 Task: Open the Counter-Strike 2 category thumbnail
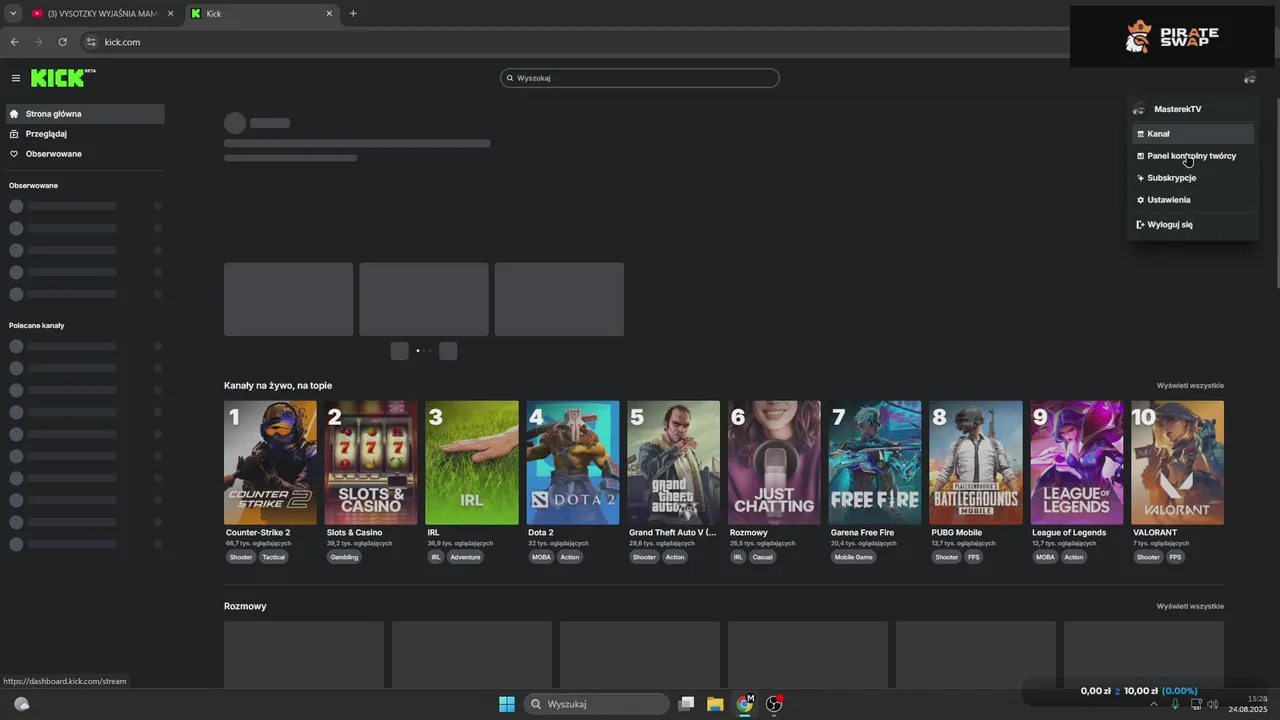(x=270, y=463)
